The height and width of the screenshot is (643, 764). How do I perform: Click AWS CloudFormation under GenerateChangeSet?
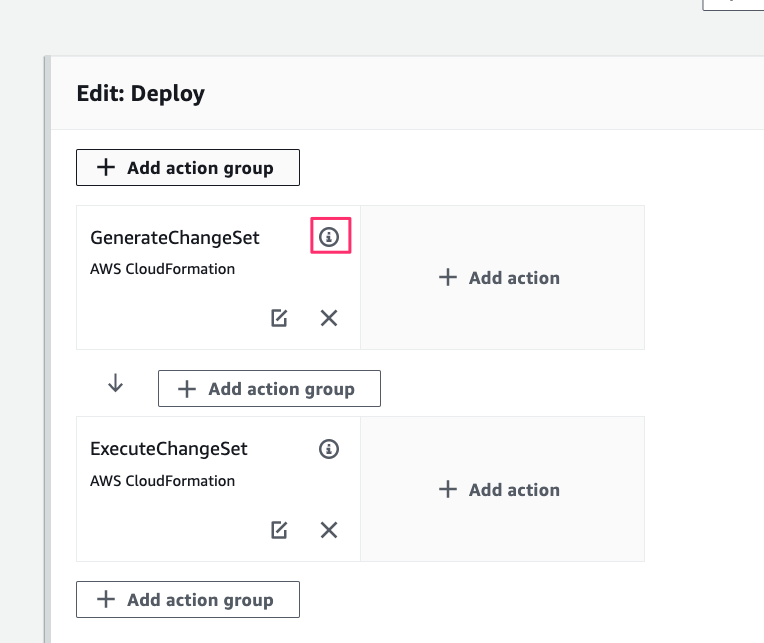tap(162, 269)
